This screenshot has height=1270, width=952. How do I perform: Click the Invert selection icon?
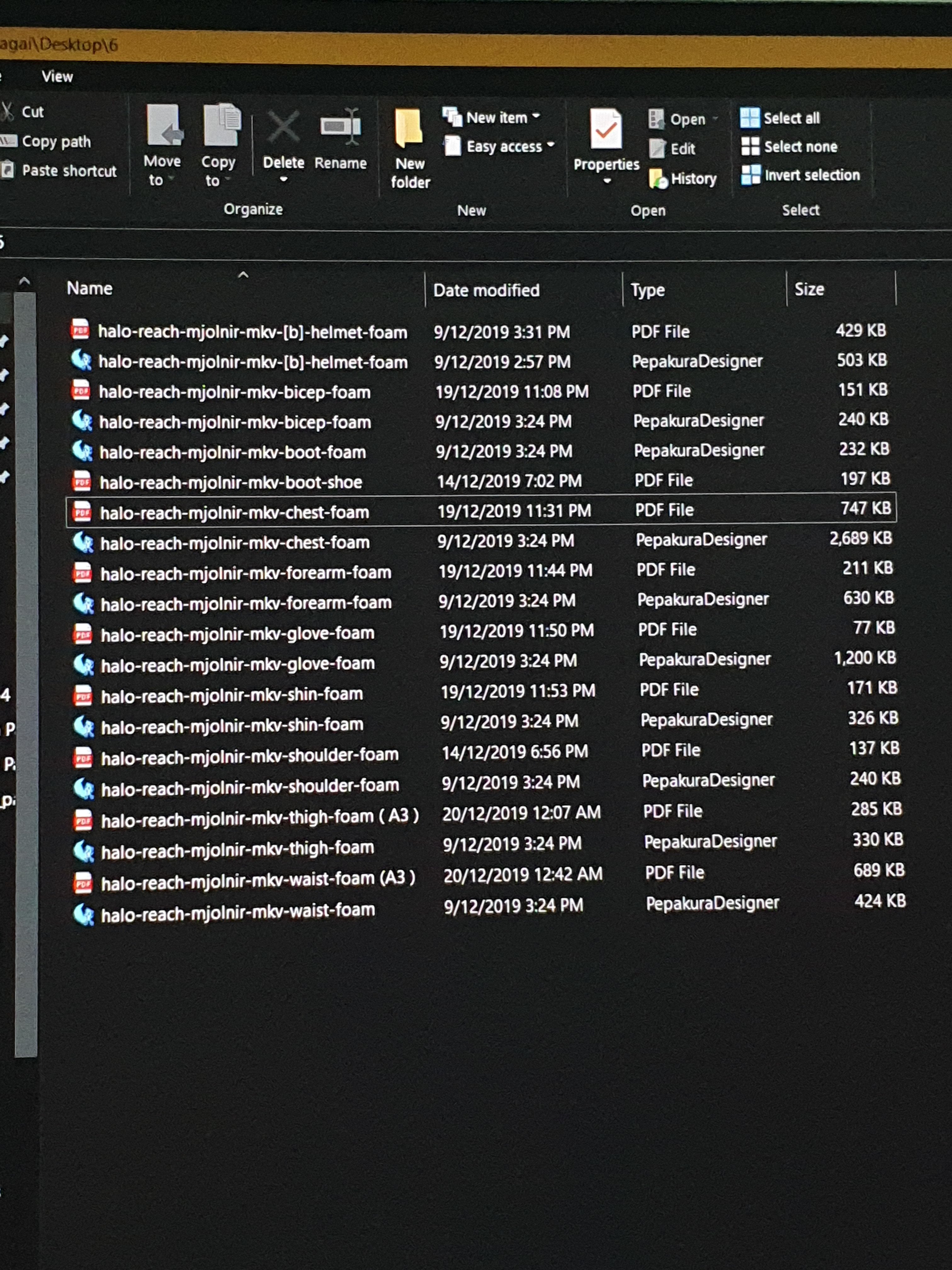pos(751,175)
